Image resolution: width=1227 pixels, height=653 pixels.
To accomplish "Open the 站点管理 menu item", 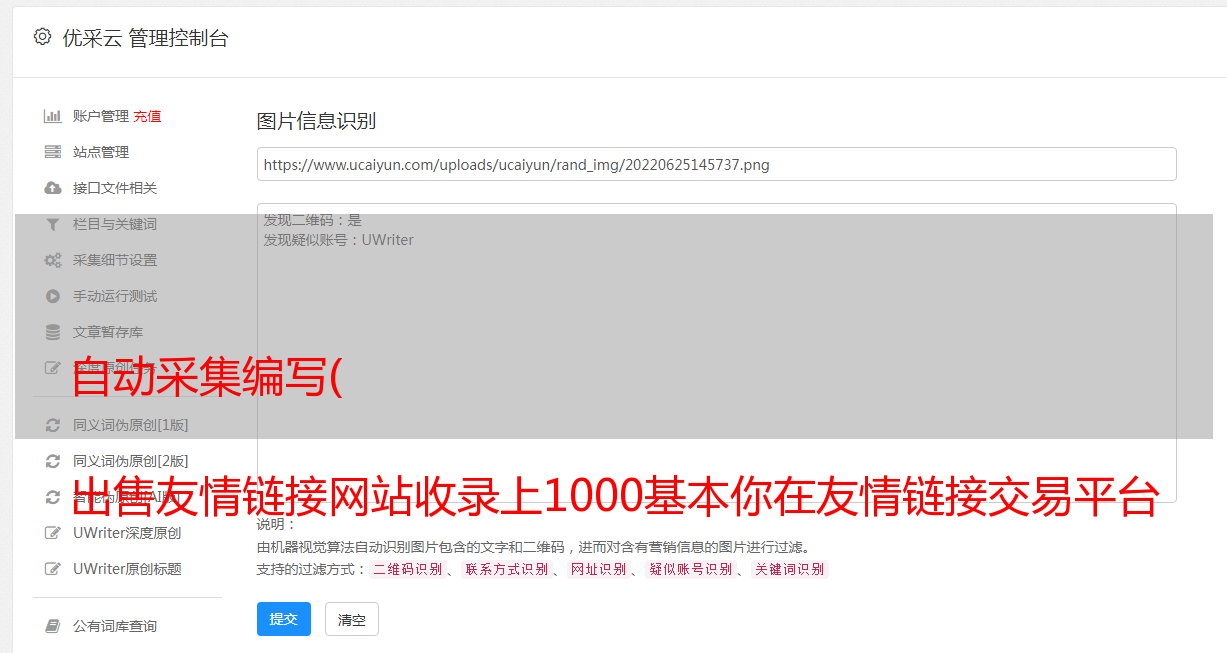I will [x=101, y=152].
